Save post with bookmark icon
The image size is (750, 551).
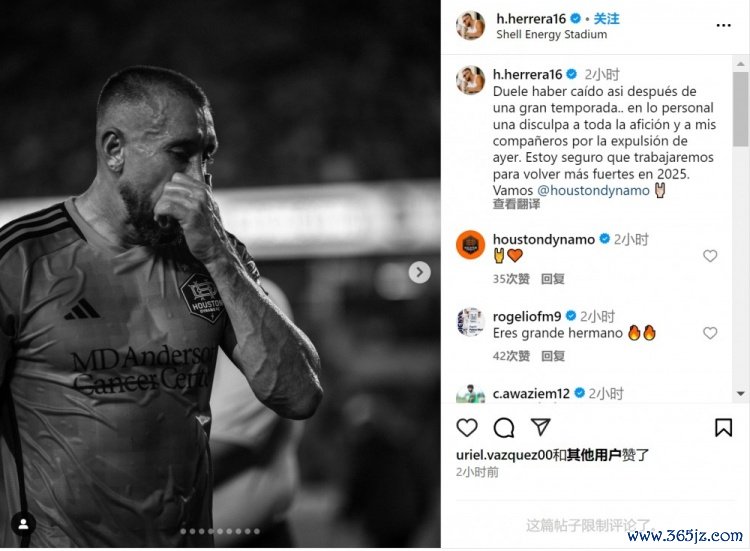[723, 427]
